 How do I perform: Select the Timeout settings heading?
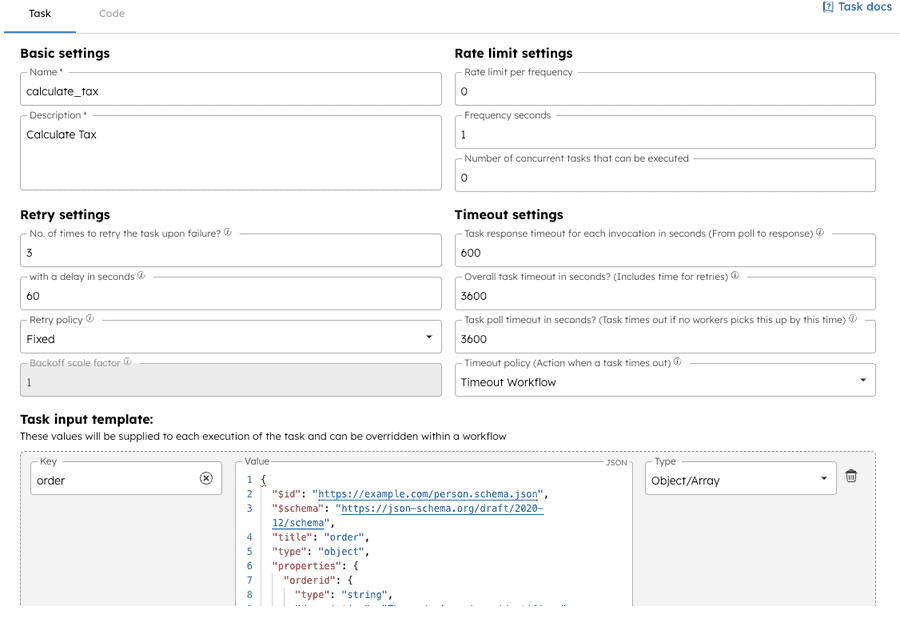[509, 215]
